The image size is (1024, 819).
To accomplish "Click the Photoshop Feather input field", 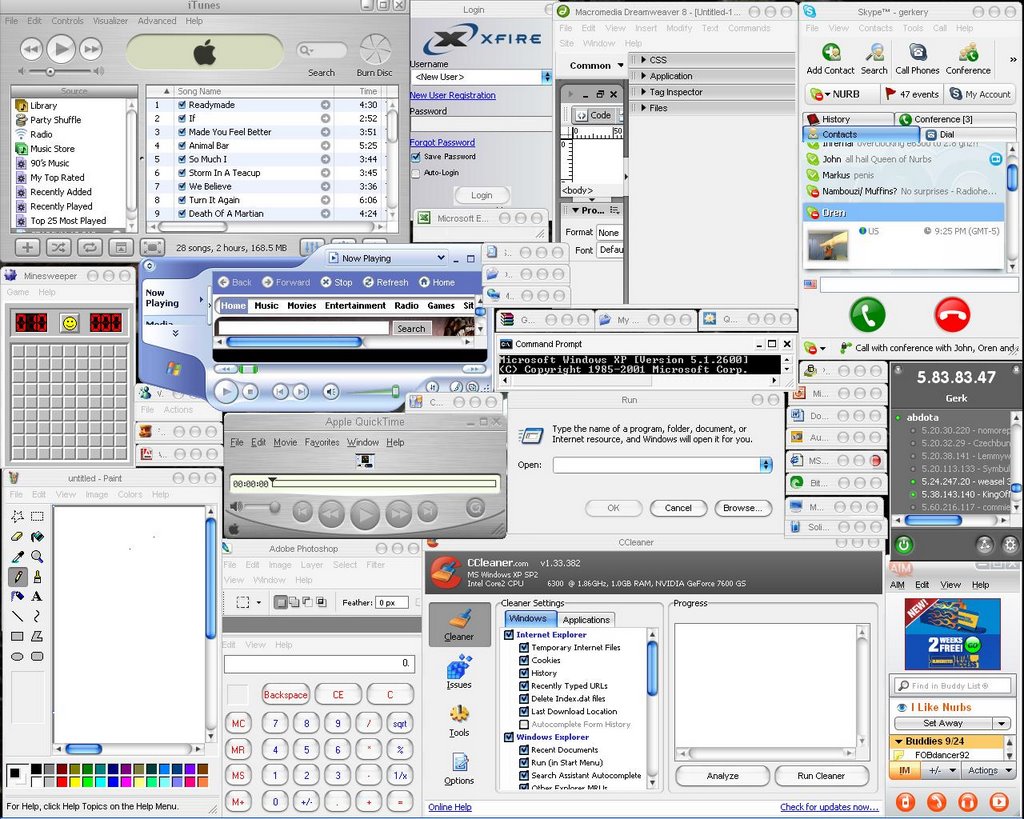I will point(392,603).
